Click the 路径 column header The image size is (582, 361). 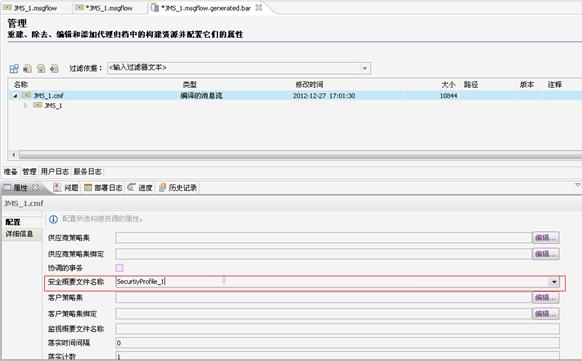tap(471, 85)
